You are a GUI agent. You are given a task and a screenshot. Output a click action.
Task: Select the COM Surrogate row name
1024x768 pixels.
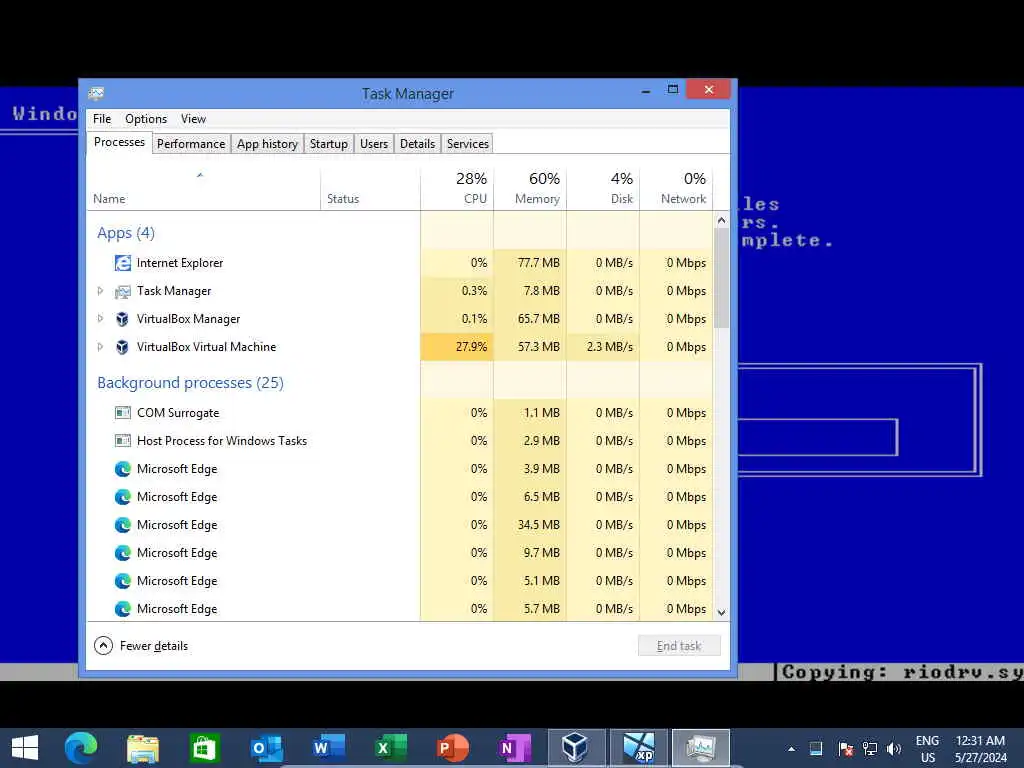pyautogui.click(x=178, y=413)
